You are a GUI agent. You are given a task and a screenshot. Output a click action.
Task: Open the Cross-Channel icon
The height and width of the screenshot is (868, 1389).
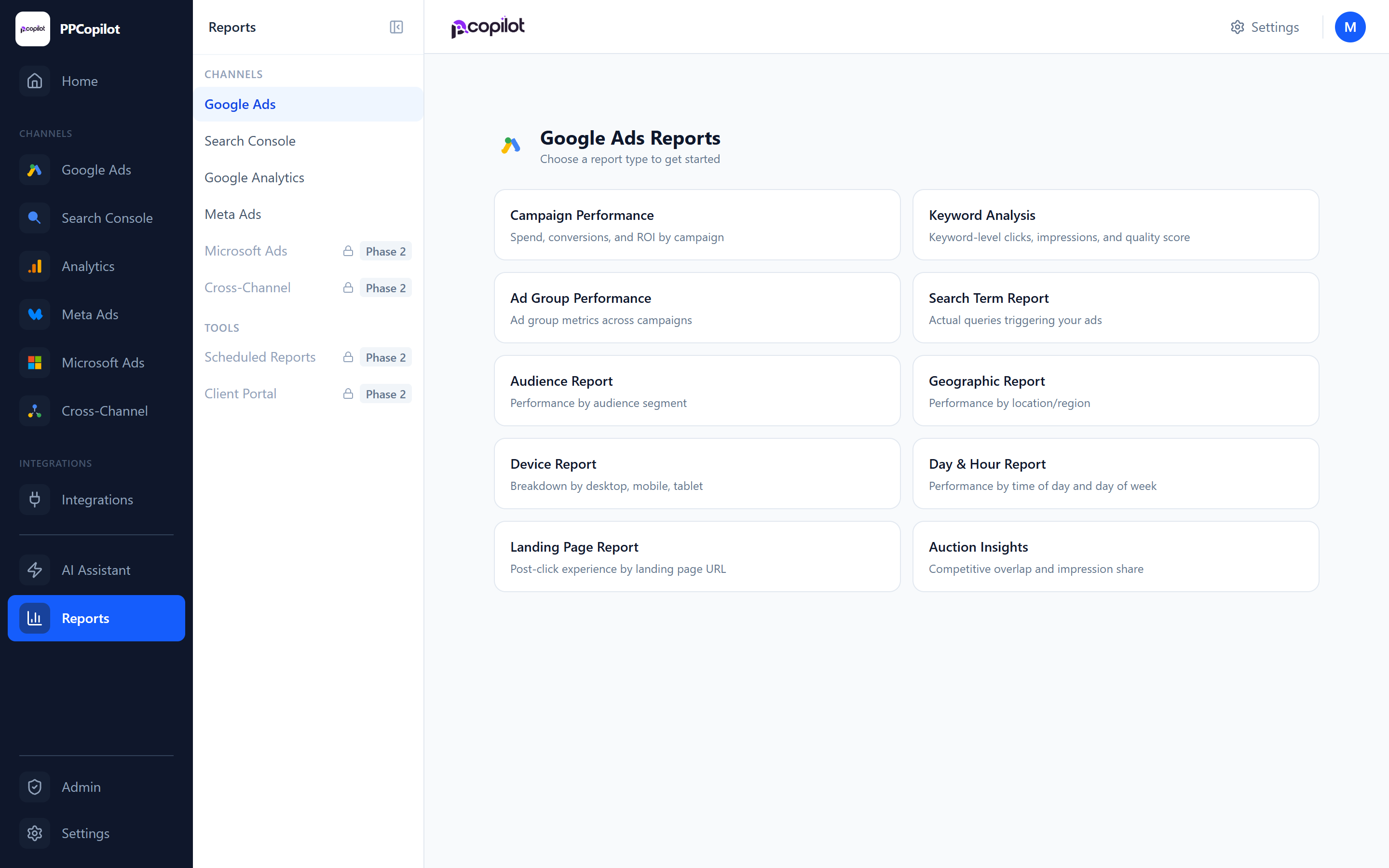(34, 410)
